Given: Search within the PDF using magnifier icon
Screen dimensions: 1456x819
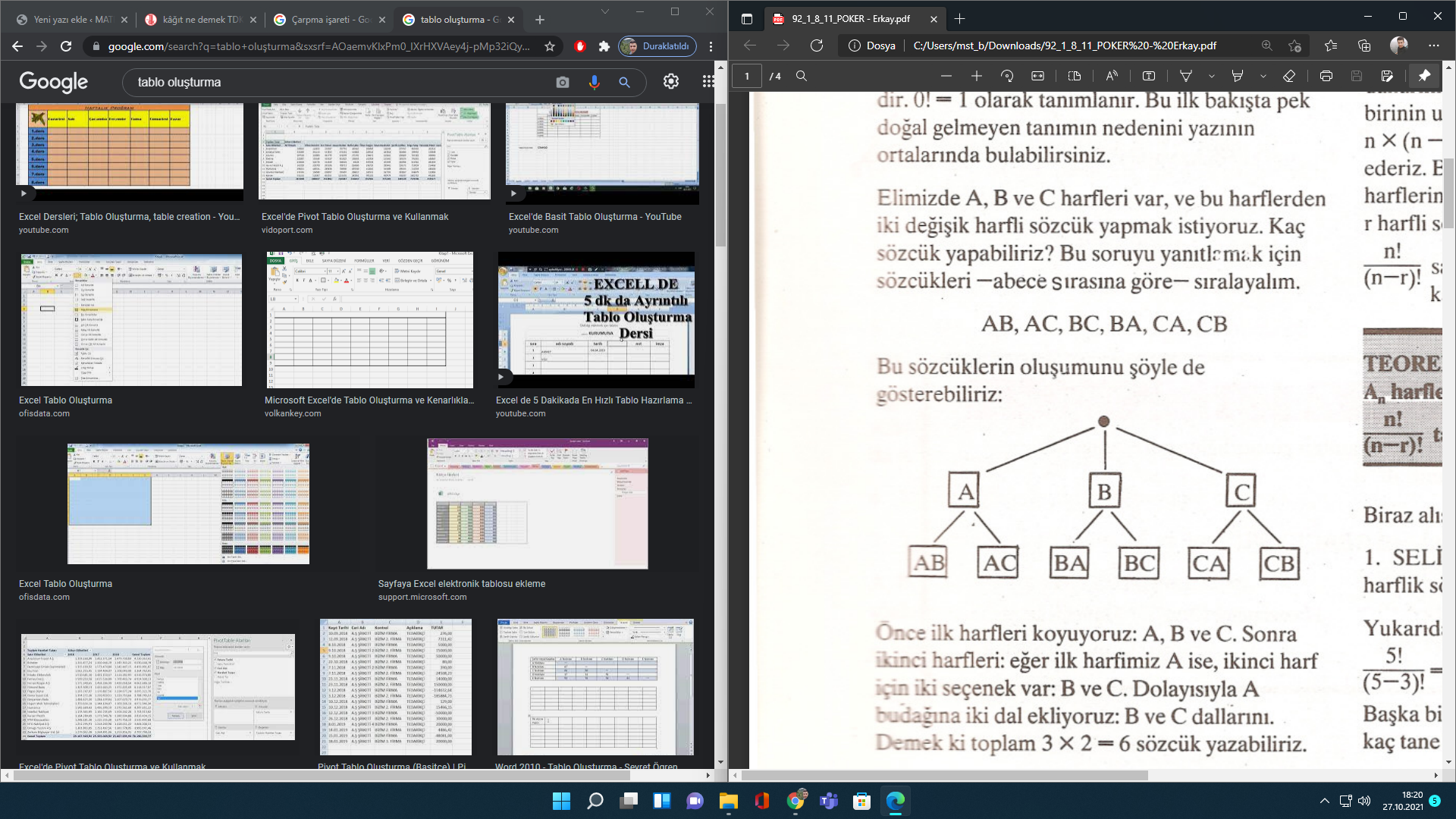Looking at the screenshot, I should [801, 76].
